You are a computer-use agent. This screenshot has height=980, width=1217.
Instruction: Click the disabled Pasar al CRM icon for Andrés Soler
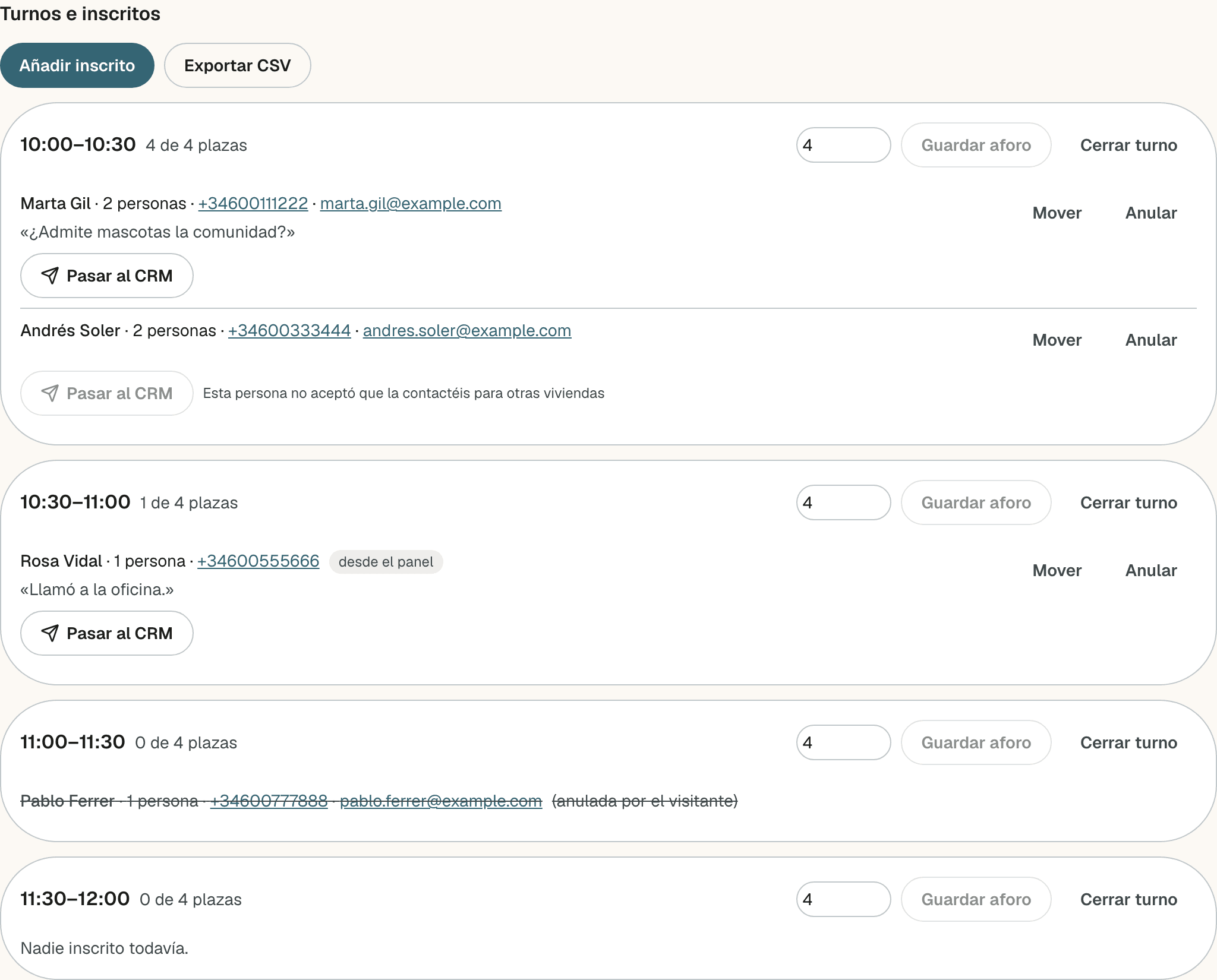click(x=50, y=393)
